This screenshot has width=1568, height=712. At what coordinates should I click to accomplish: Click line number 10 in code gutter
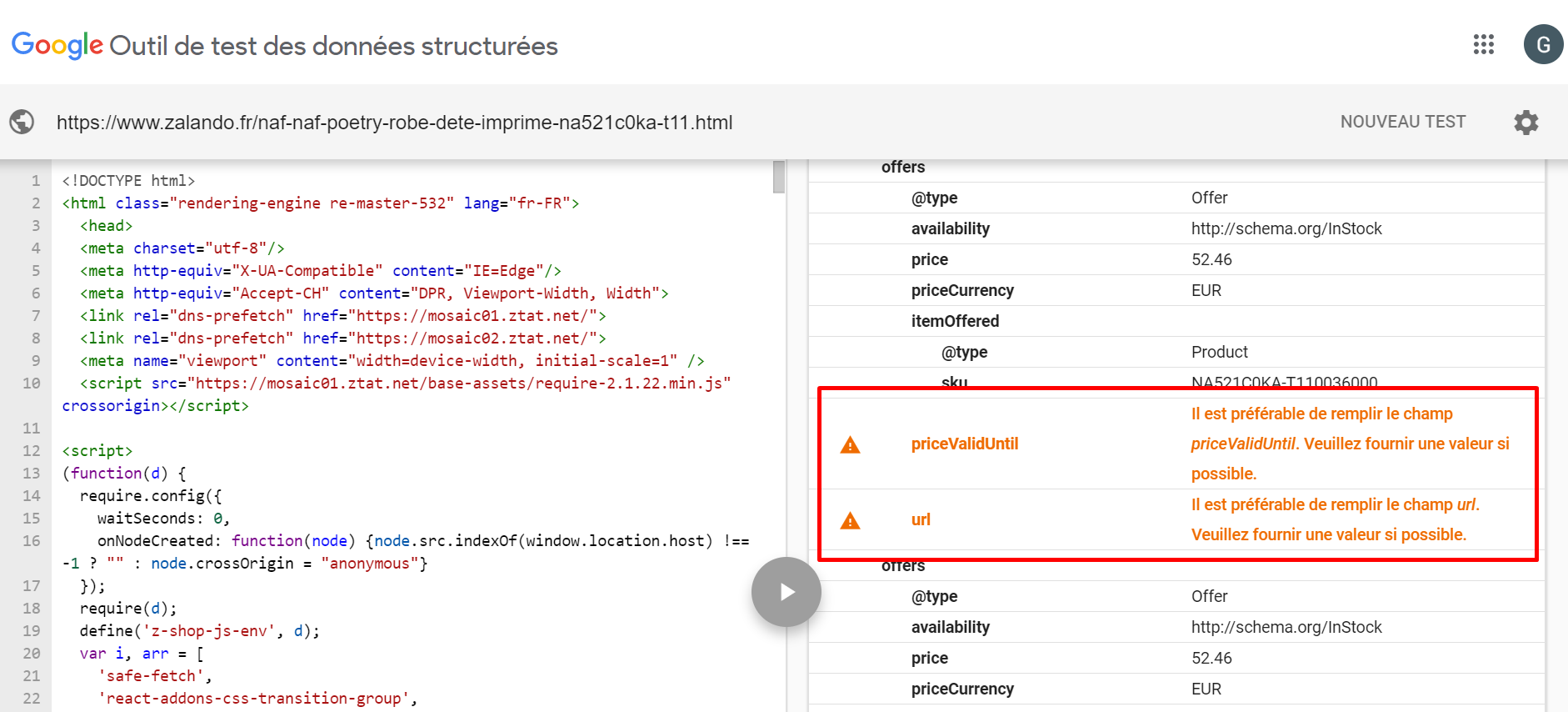[x=32, y=383]
